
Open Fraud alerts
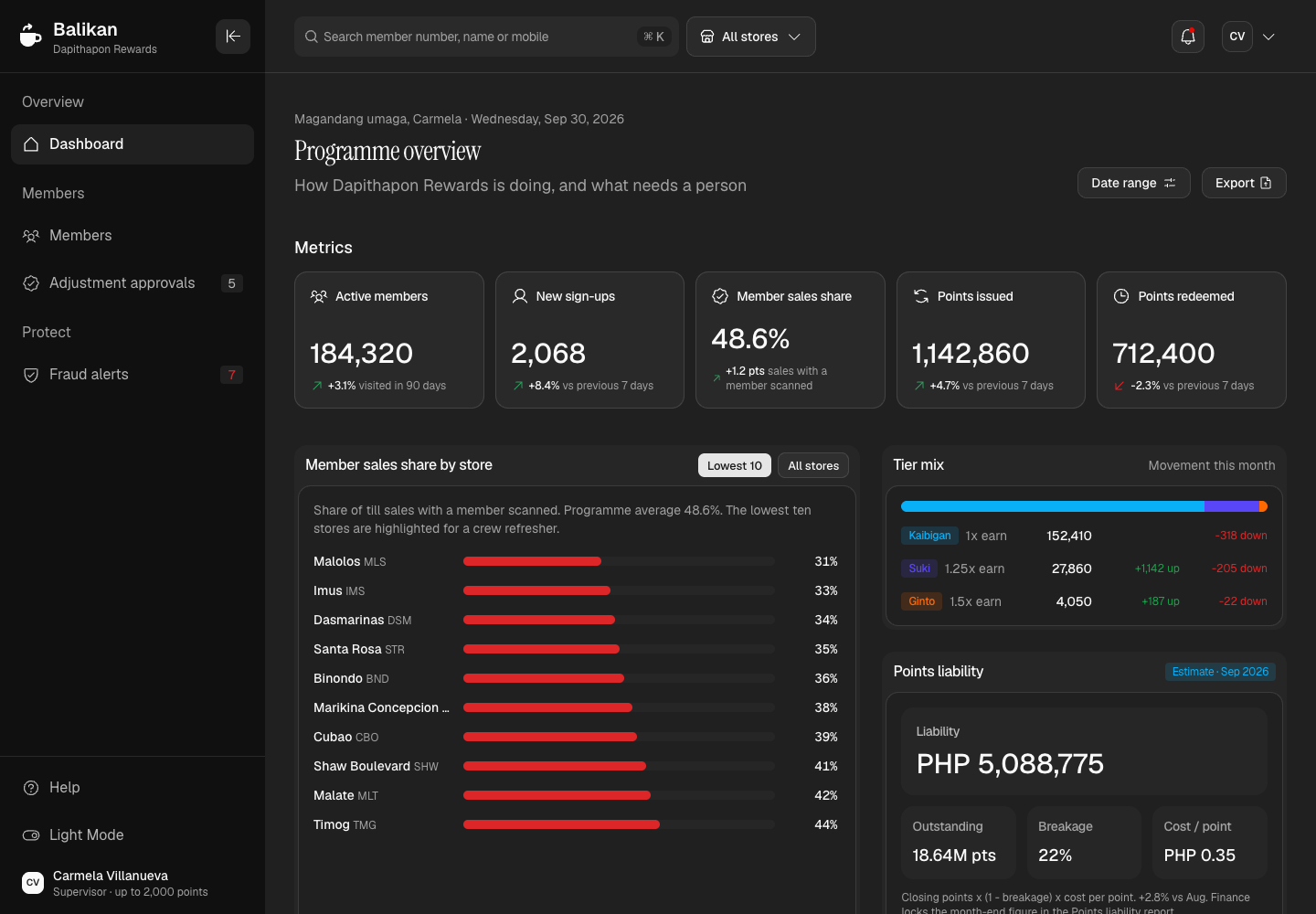pyautogui.click(x=133, y=375)
